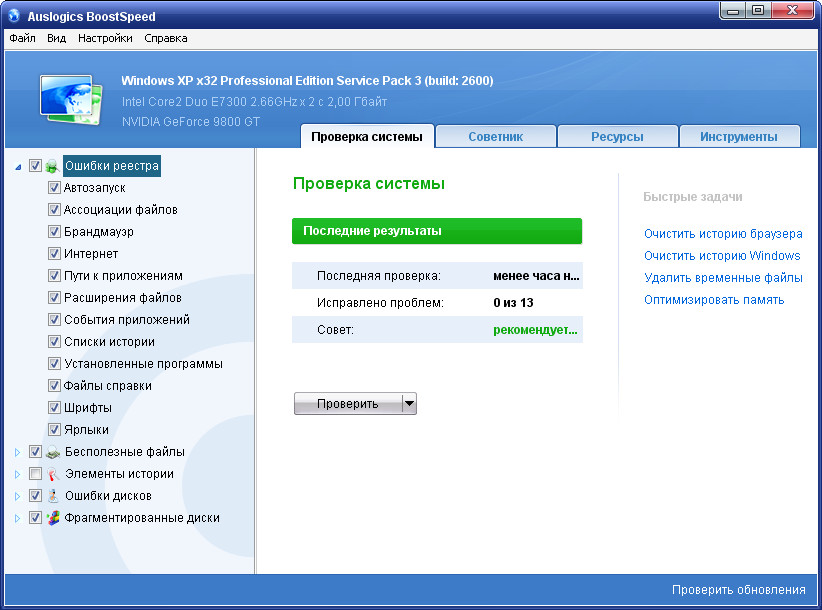Click the history elements category icon
The image size is (822, 610).
[x=52, y=474]
